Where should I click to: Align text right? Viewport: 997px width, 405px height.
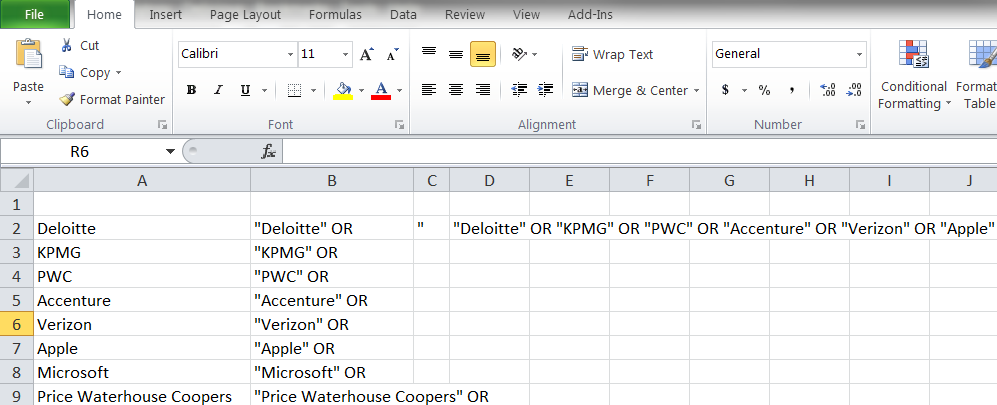pyautogui.click(x=483, y=90)
